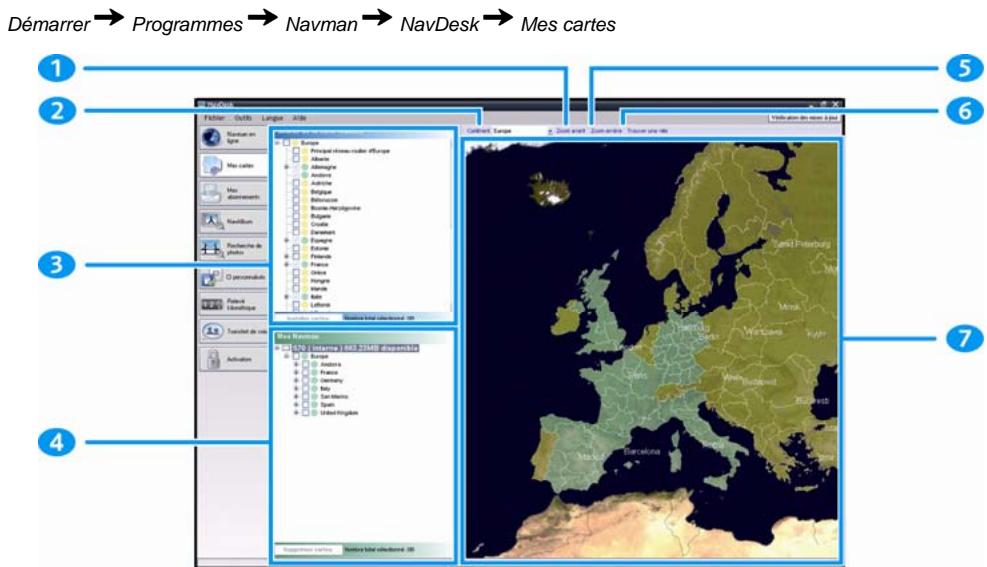Click the green map icon beside Allemagne
987x567 pixels.
click(305, 167)
